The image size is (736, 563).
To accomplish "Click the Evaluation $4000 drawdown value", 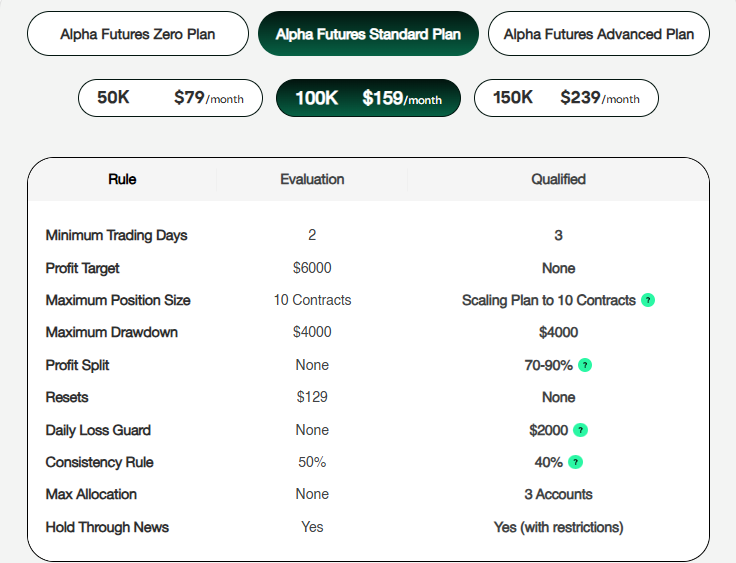I will tap(312, 332).
